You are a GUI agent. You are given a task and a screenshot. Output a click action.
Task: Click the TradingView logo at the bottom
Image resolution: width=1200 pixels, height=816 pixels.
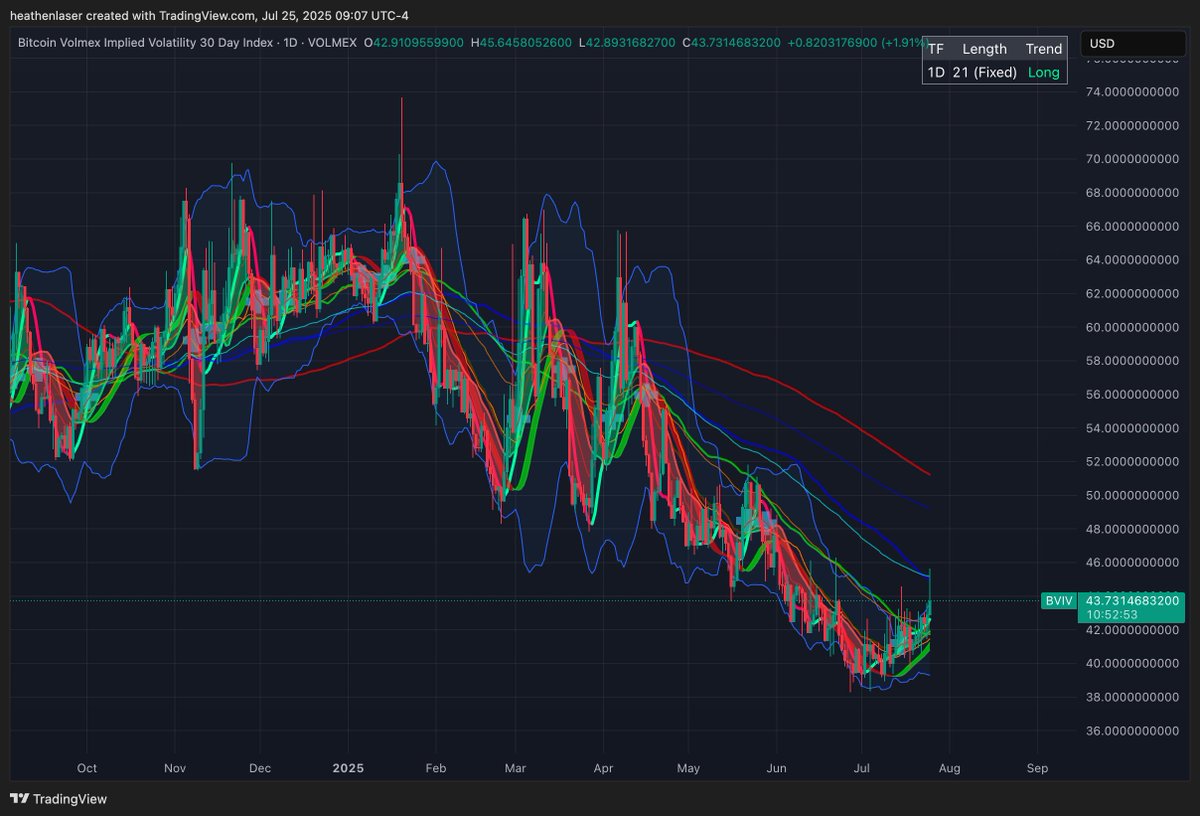tap(58, 799)
